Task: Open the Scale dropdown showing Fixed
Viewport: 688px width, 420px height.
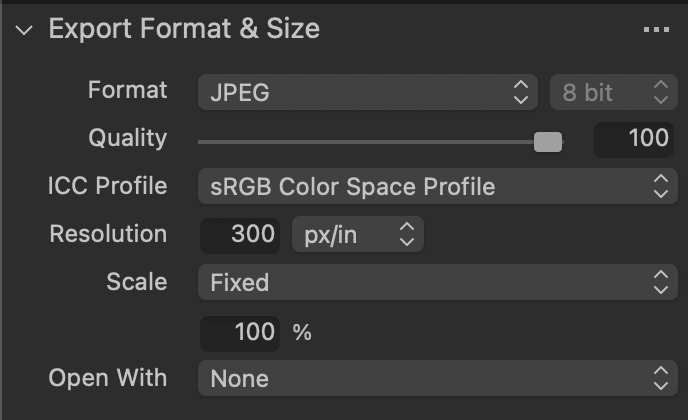Action: coord(438,282)
